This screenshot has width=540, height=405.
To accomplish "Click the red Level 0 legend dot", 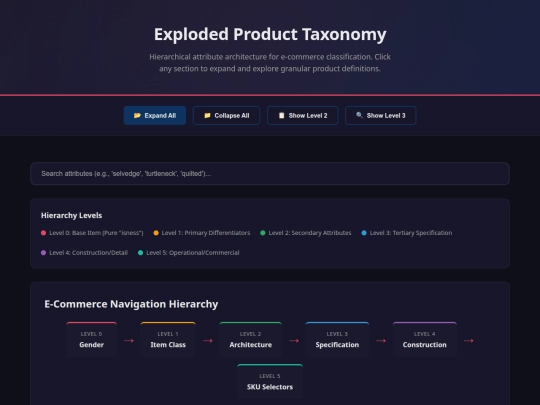I will click(43, 233).
